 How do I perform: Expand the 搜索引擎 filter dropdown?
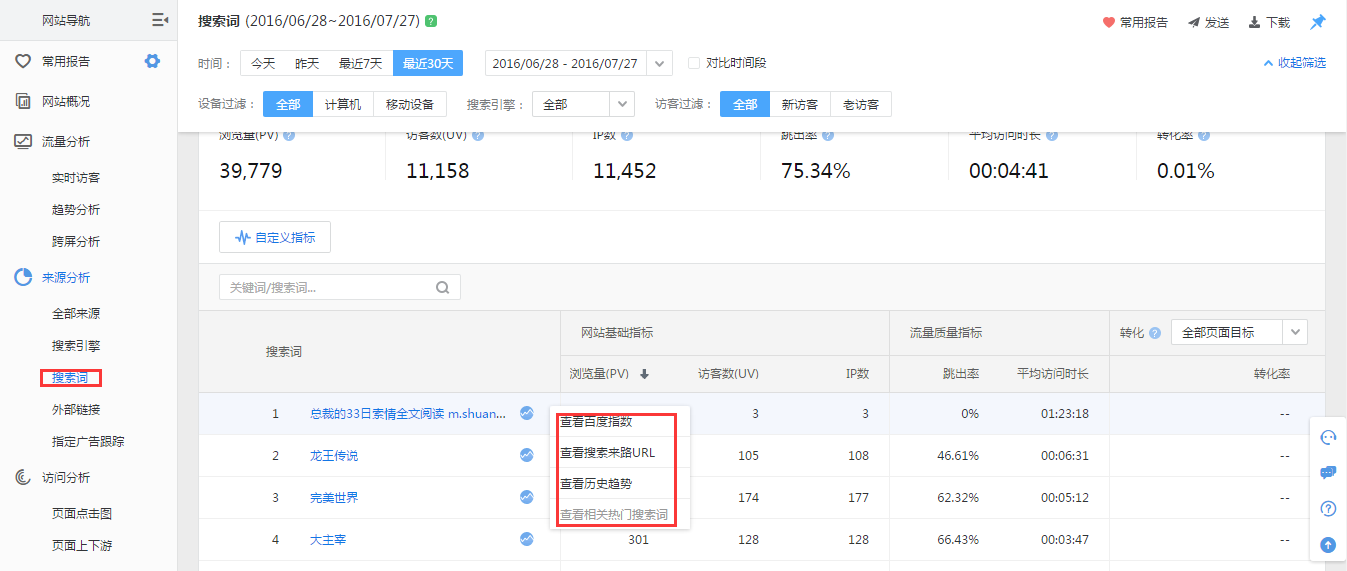(622, 104)
